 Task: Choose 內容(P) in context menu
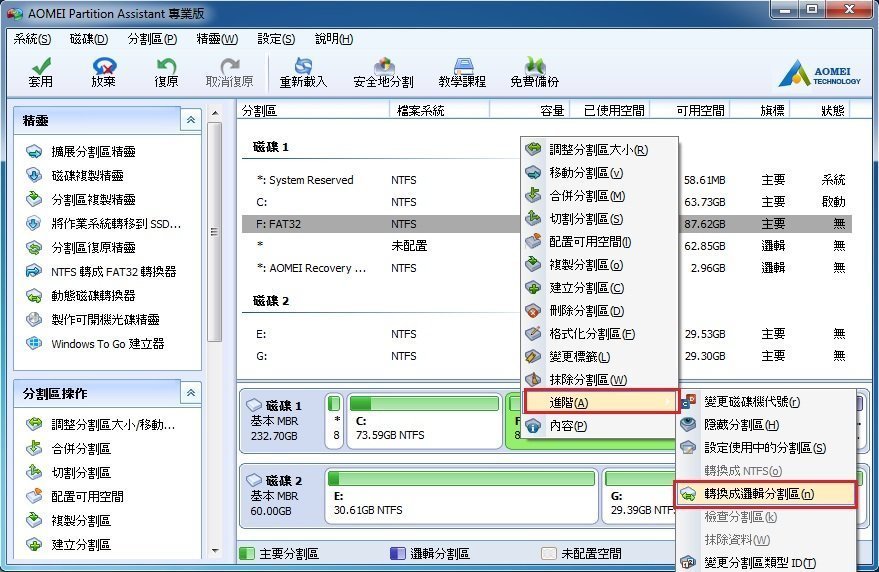[x=599, y=426]
